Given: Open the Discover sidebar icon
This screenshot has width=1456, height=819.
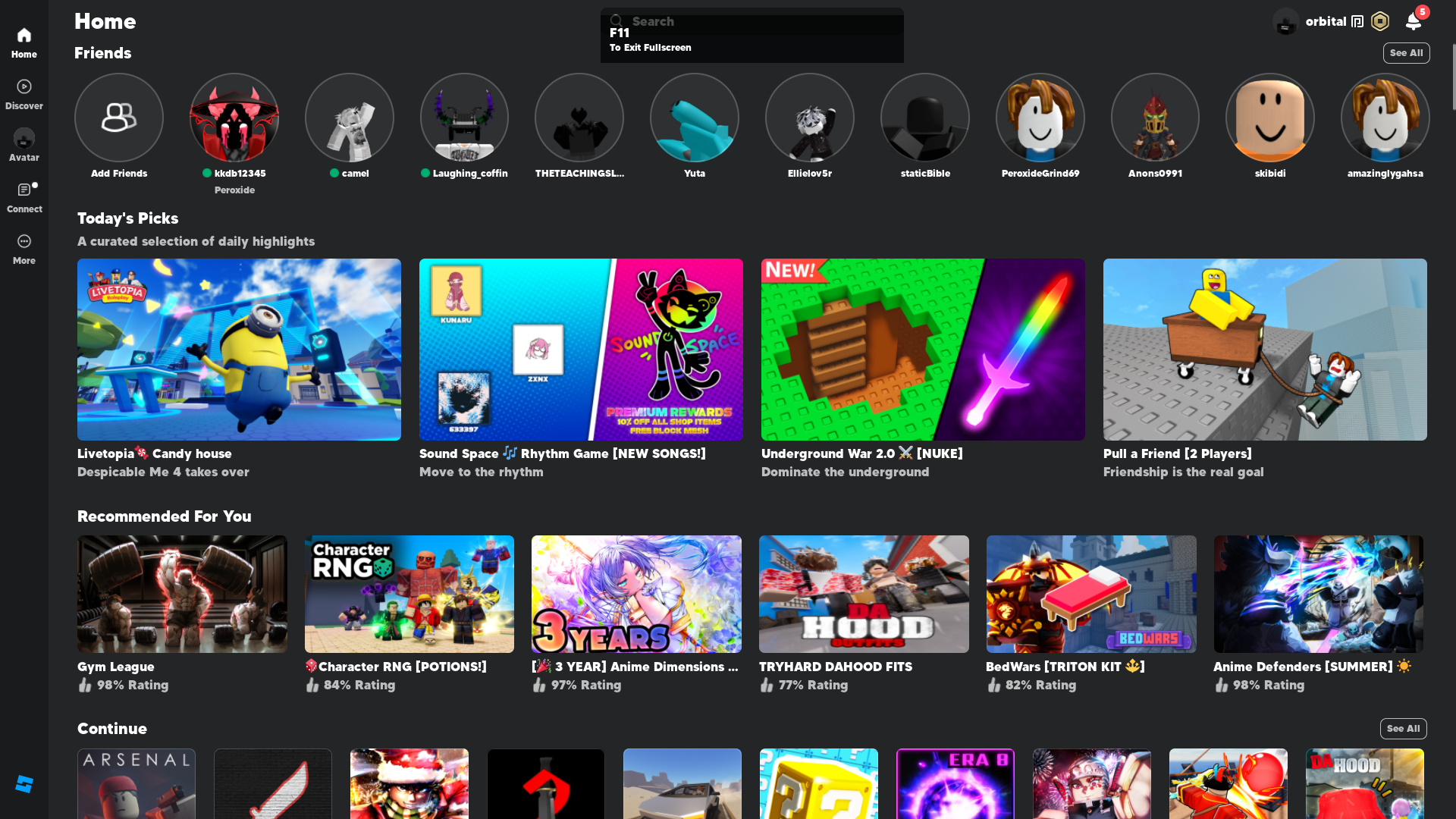Looking at the screenshot, I should coord(24,87).
